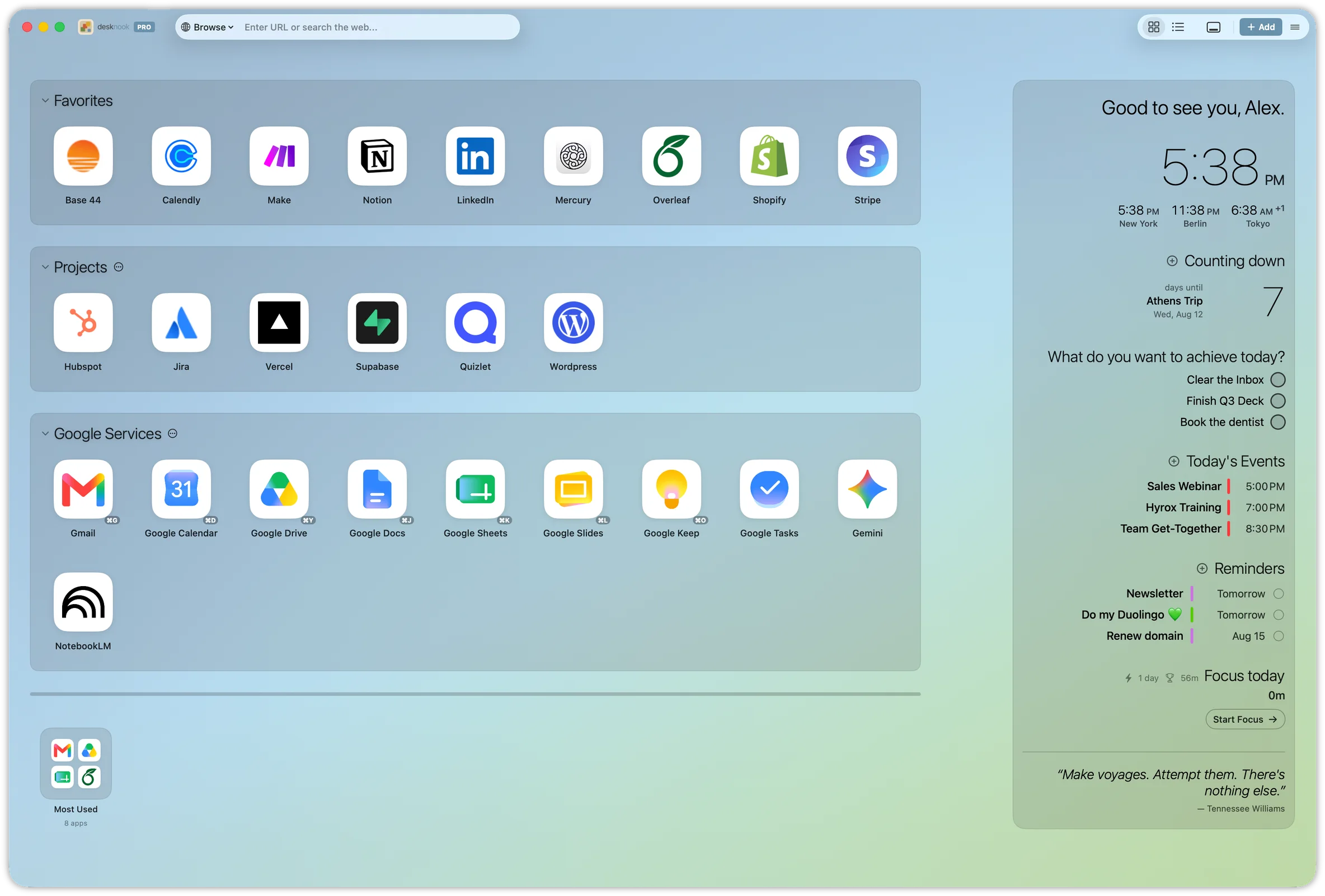Complete the Newsletter reminder
Image resolution: width=1325 pixels, height=896 pixels.
1279,594
